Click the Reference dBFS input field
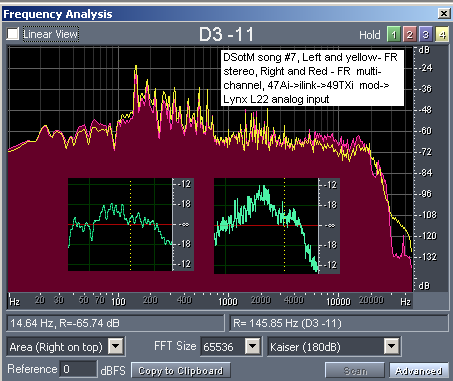This screenshot has height=381, width=453. [x=78, y=369]
